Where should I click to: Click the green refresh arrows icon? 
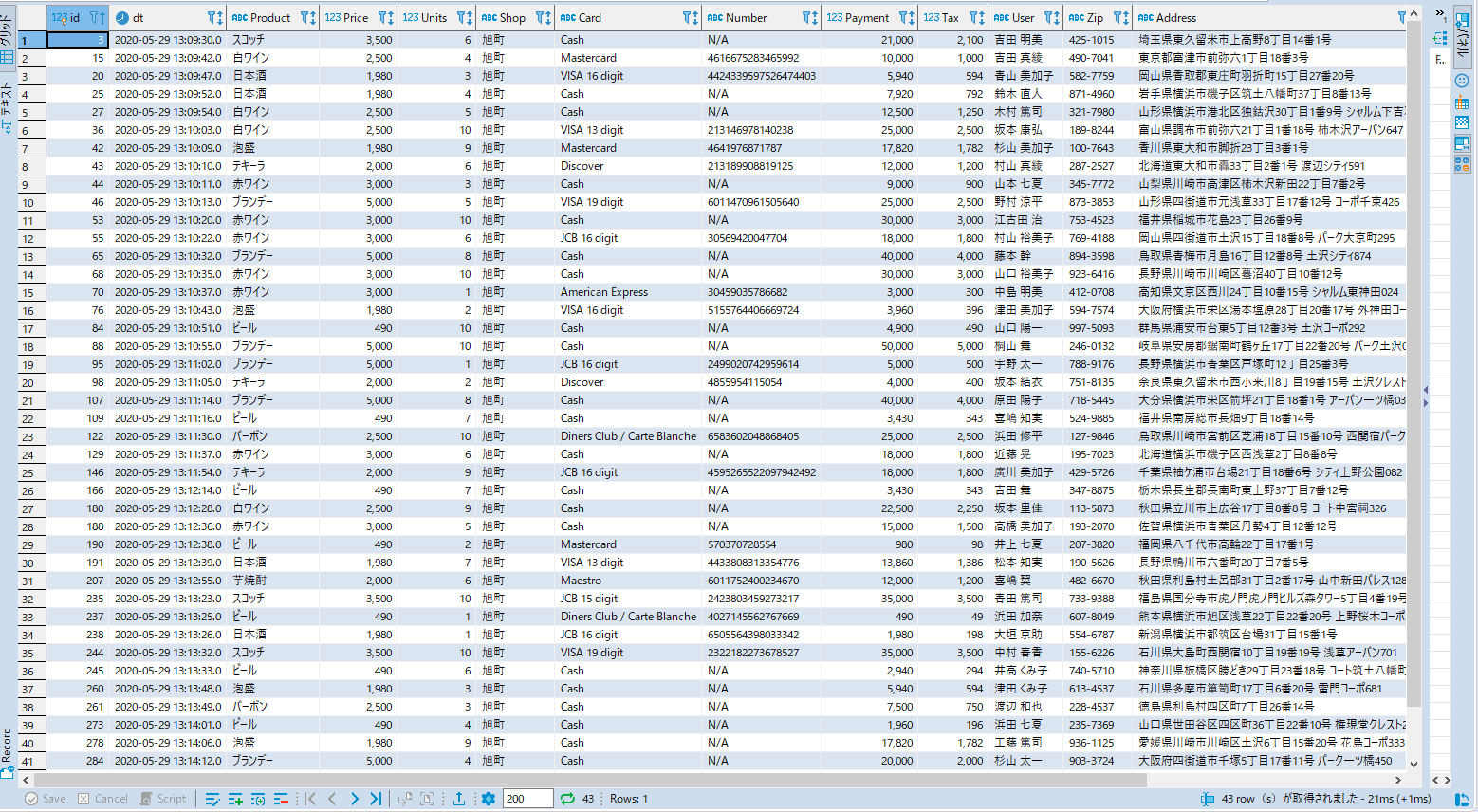pyautogui.click(x=567, y=799)
